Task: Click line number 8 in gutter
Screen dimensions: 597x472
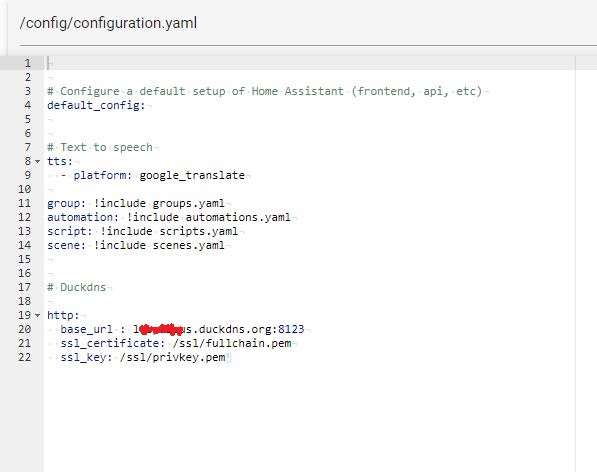Action: [28, 161]
